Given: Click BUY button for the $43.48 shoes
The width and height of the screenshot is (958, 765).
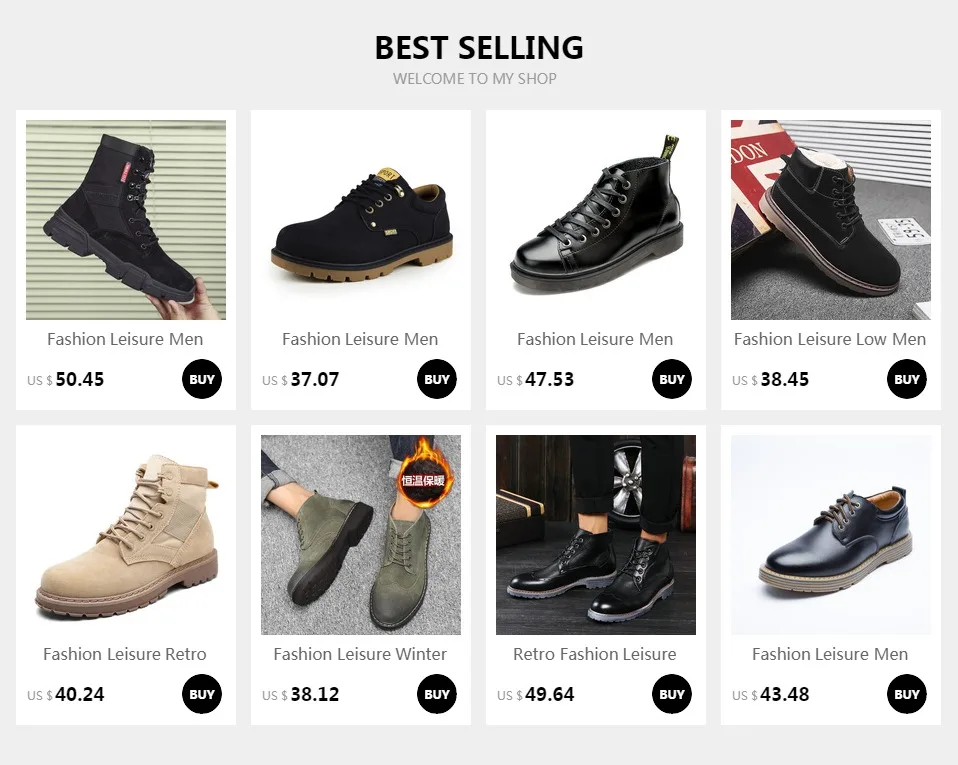Looking at the screenshot, I should click(x=907, y=694).
